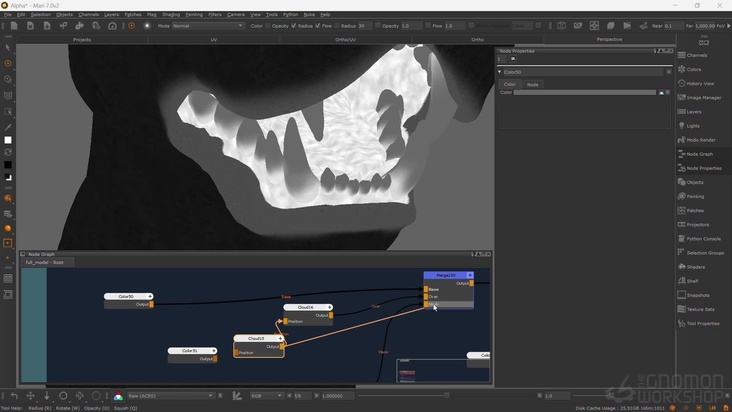
Task: Toggle the checkbox before Flow 1.0
Action: pyautogui.click(x=428, y=26)
